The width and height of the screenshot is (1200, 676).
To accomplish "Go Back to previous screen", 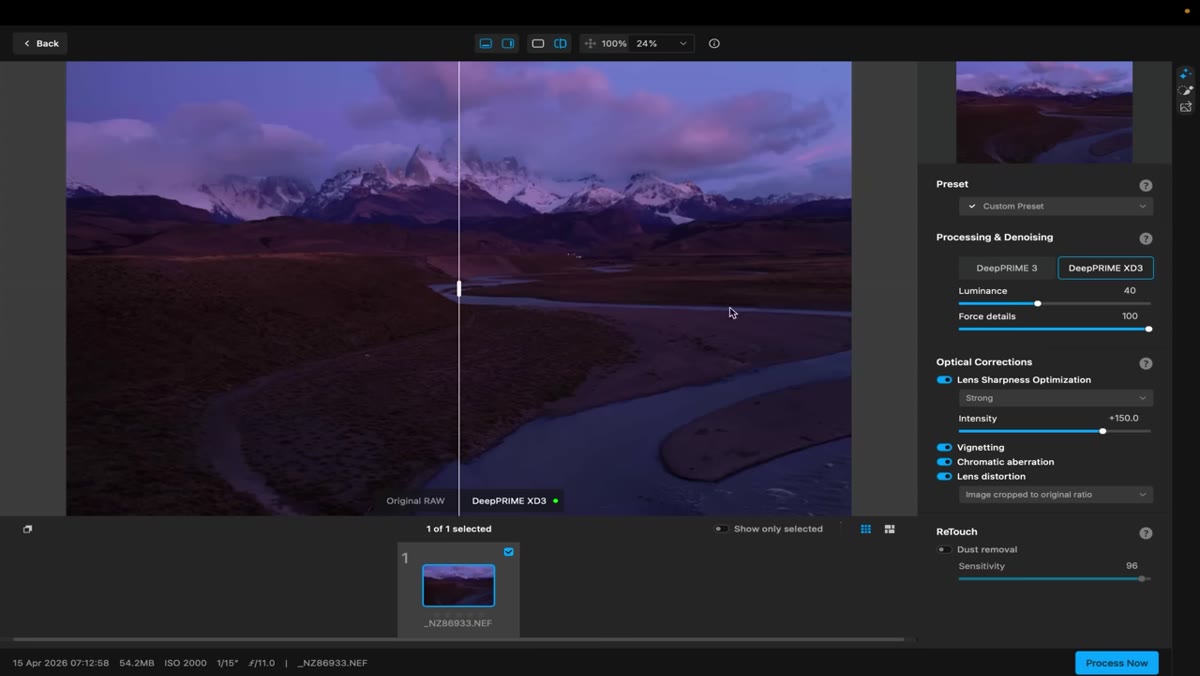I will (41, 44).
